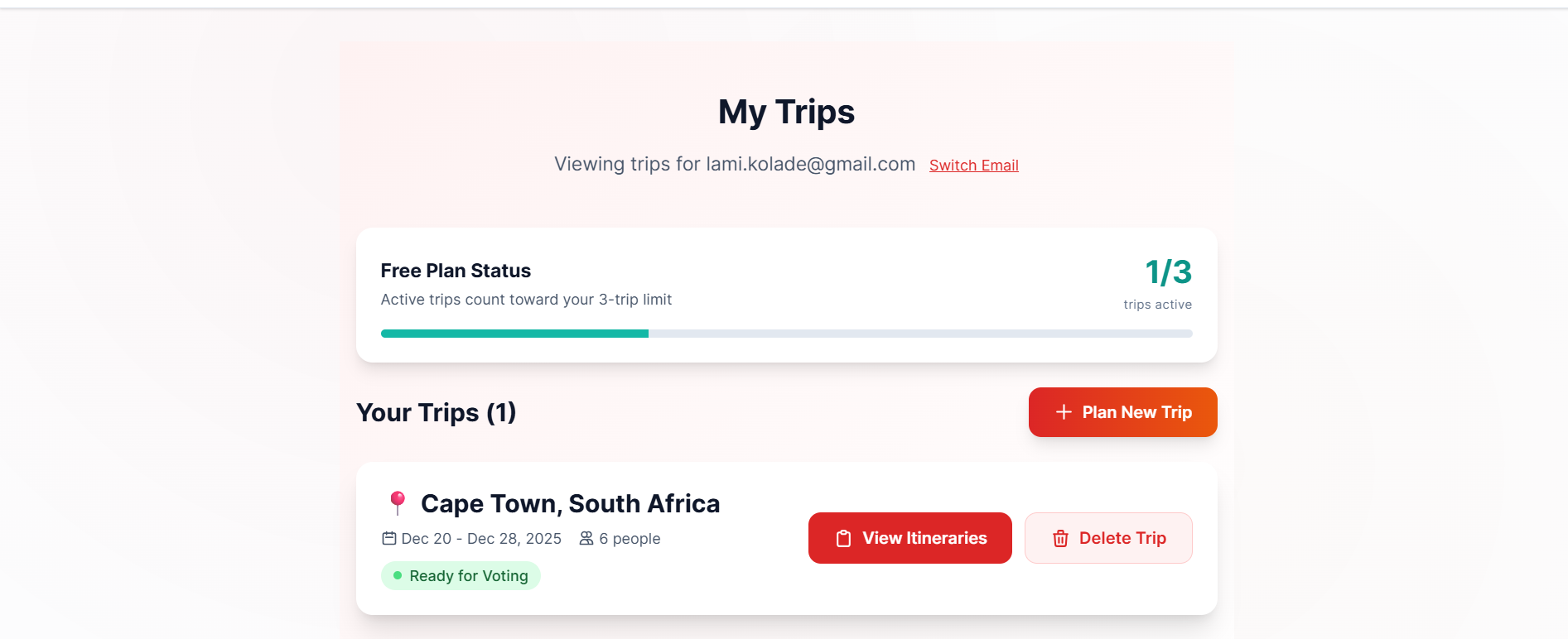Click the 1/3 trips active counter
This screenshot has width=1568, height=639.
click(x=1168, y=272)
